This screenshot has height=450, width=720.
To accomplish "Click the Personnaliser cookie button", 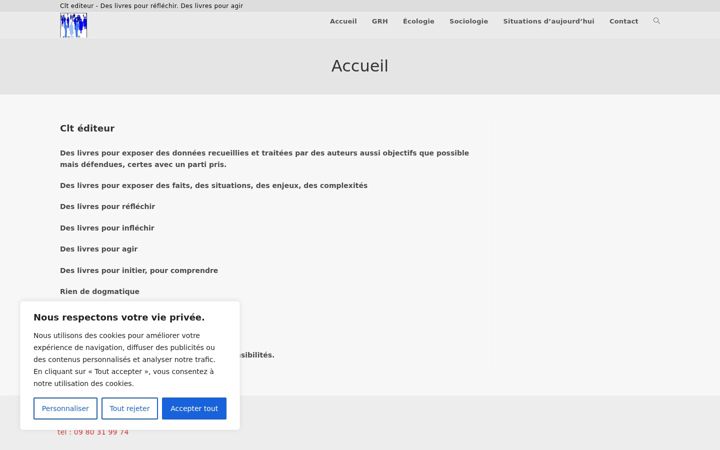I will (x=65, y=408).
